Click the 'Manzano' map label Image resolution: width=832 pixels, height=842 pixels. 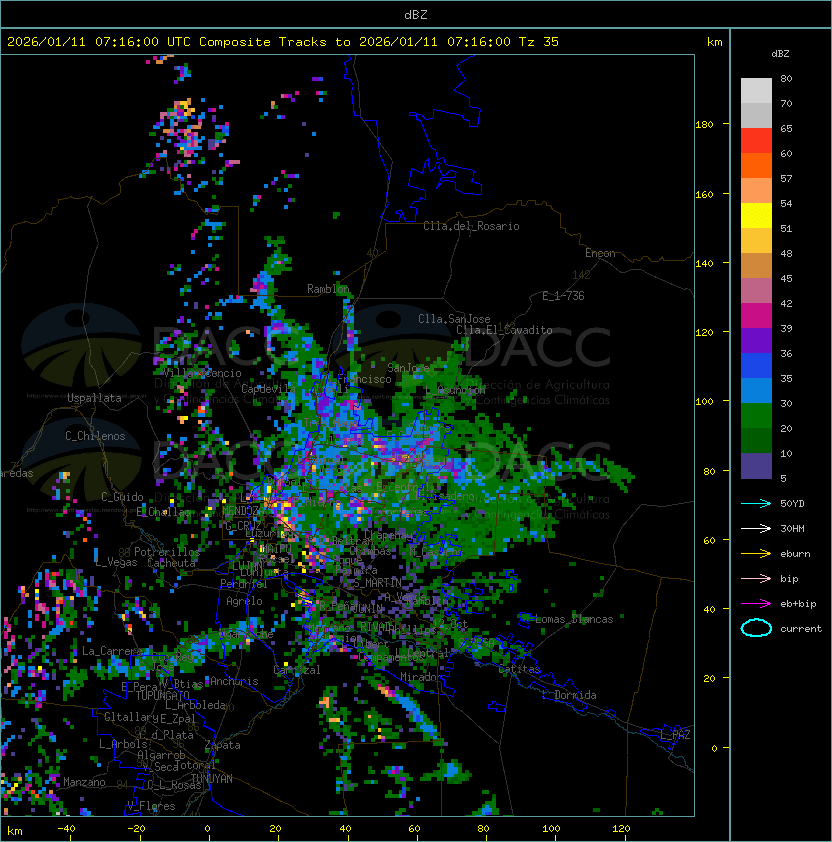tap(84, 782)
